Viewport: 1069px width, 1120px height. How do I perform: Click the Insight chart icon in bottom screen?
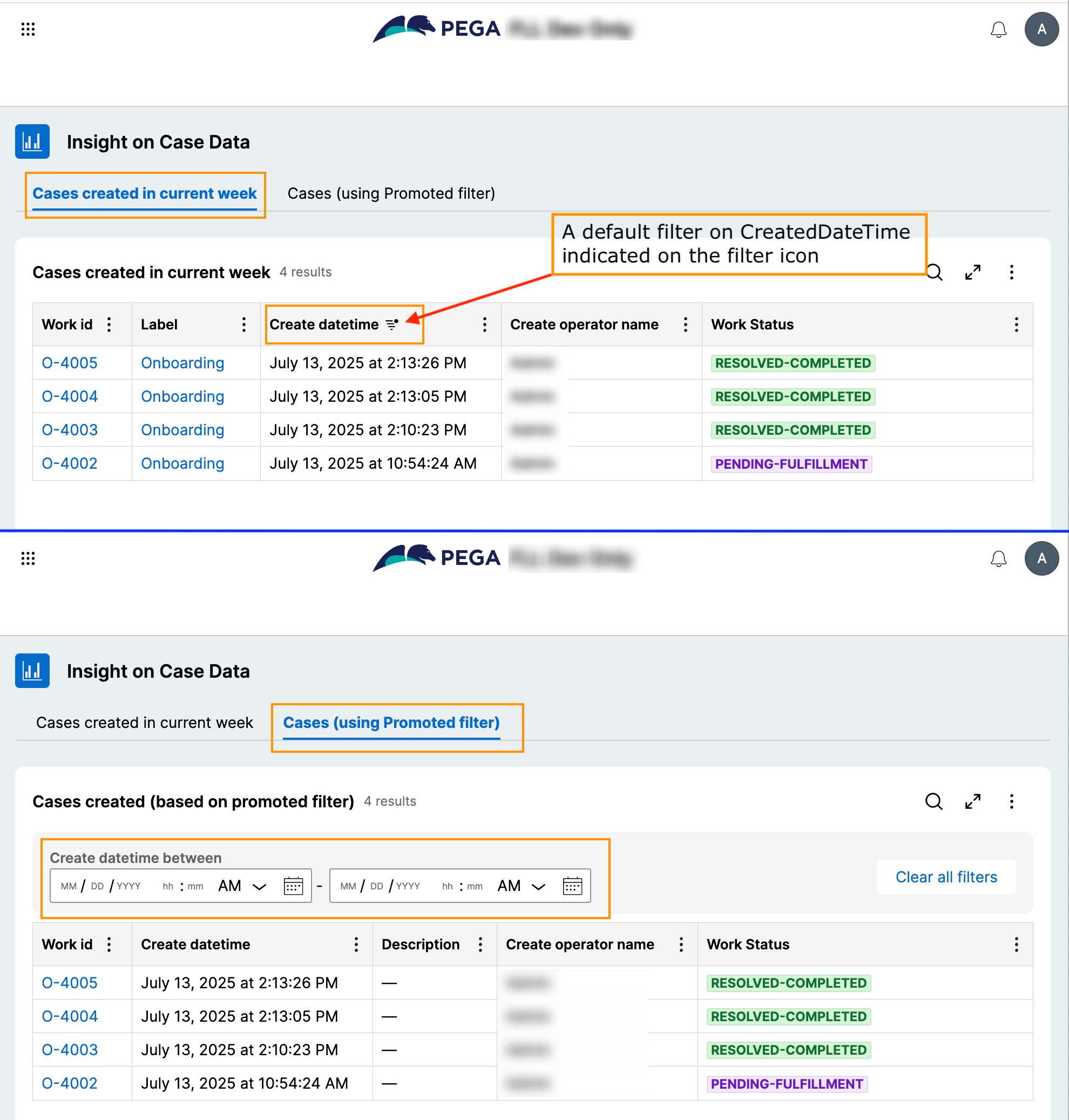32,670
